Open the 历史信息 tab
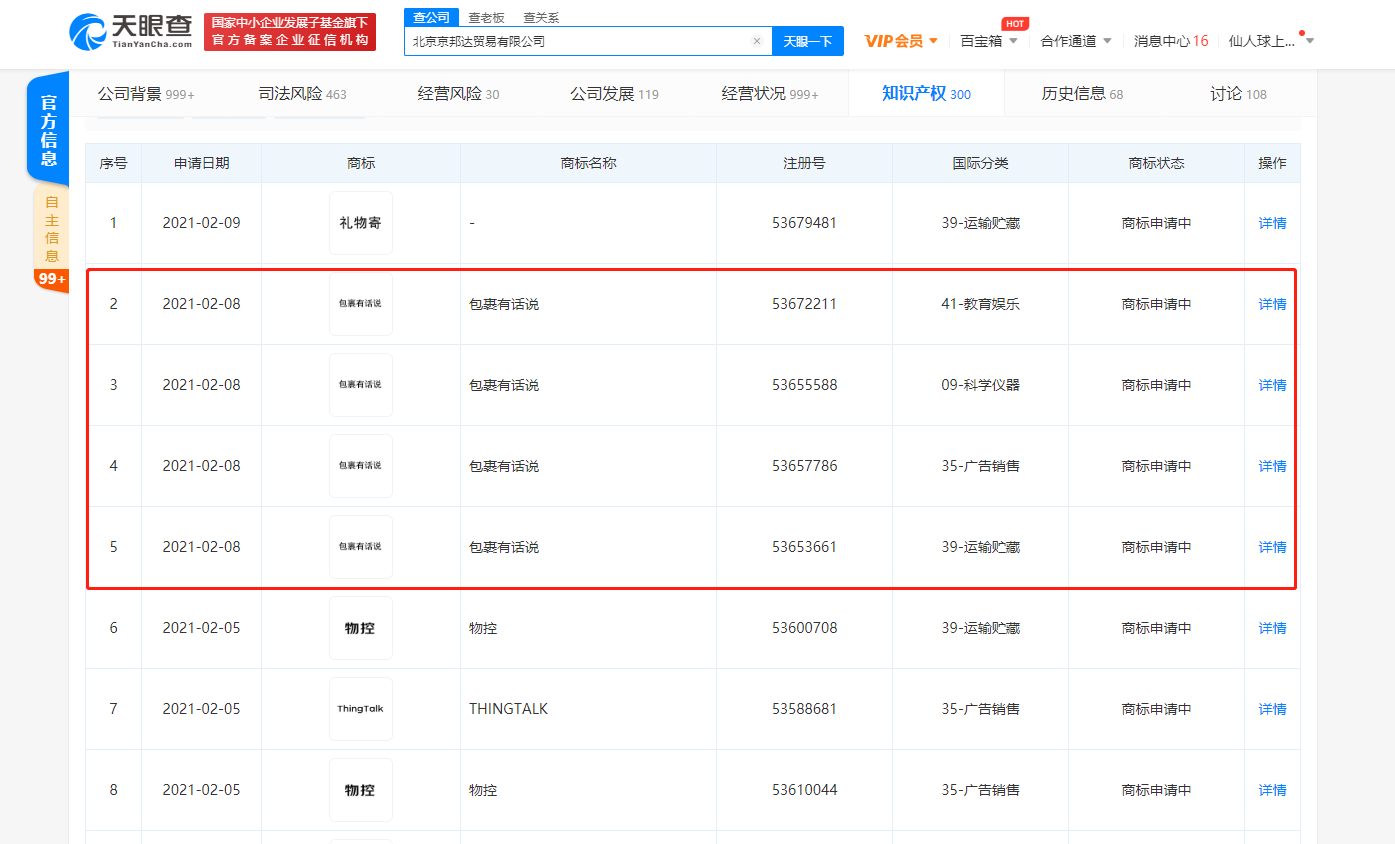This screenshot has width=1395, height=844. click(1082, 94)
